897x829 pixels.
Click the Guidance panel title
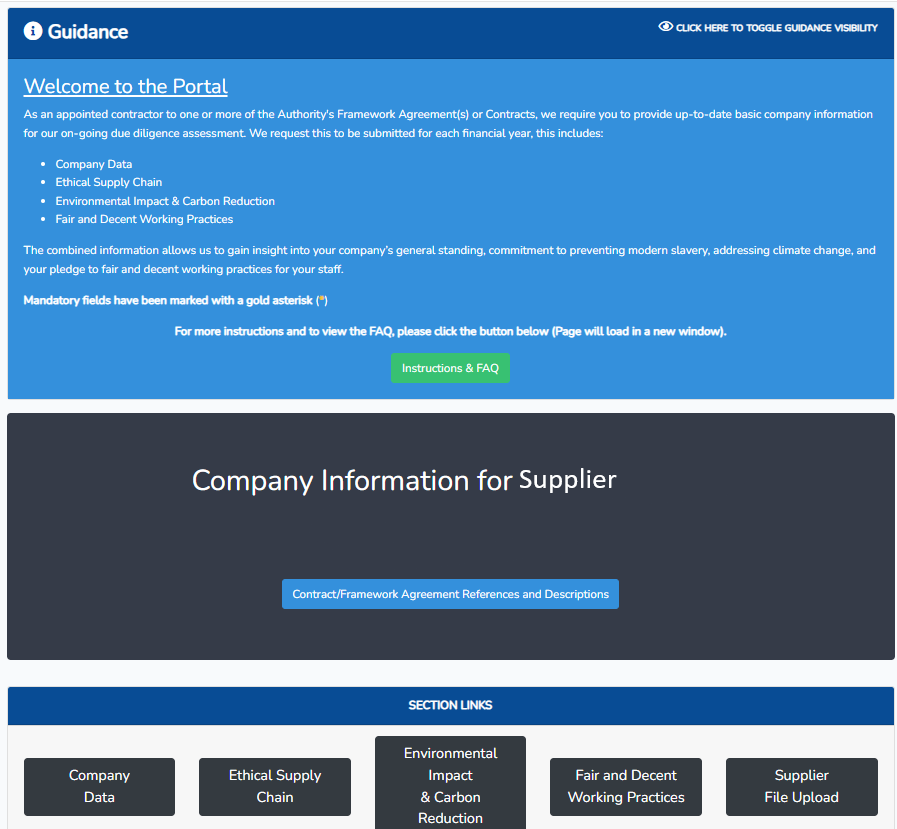(x=88, y=31)
